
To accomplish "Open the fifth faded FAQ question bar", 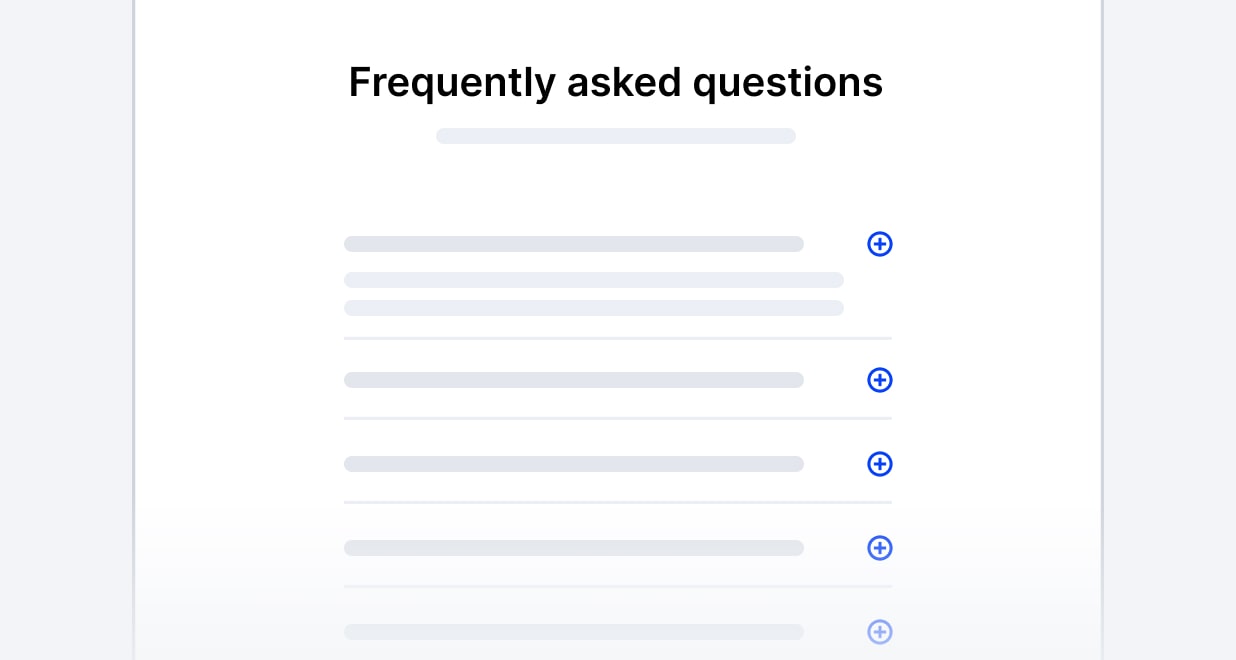I will pyautogui.click(x=574, y=632).
